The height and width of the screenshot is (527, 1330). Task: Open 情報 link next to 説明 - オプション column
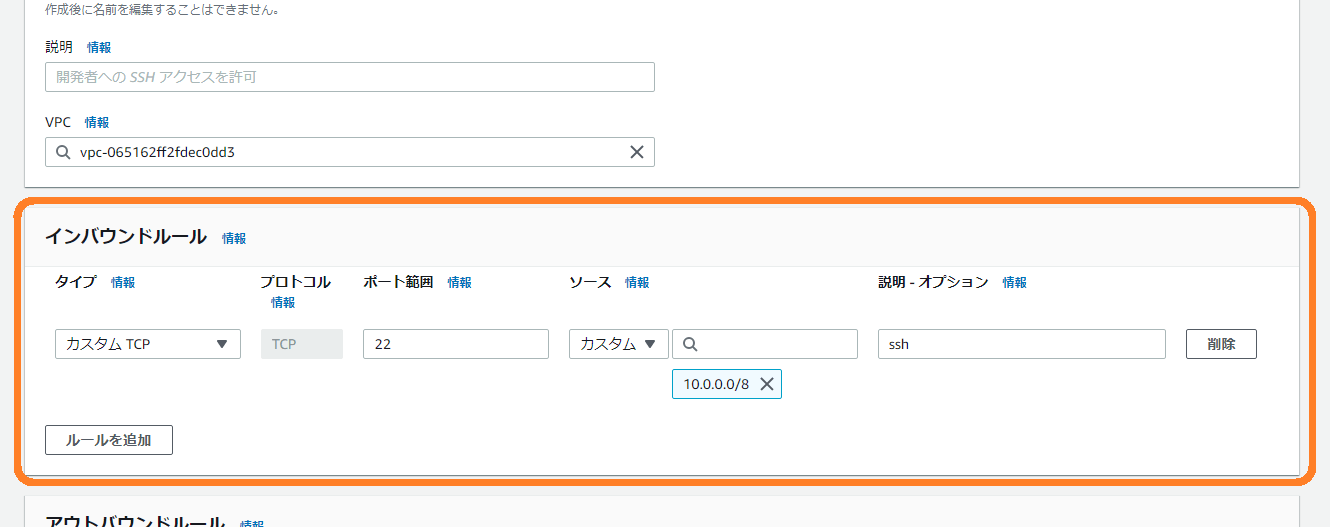[1015, 282]
